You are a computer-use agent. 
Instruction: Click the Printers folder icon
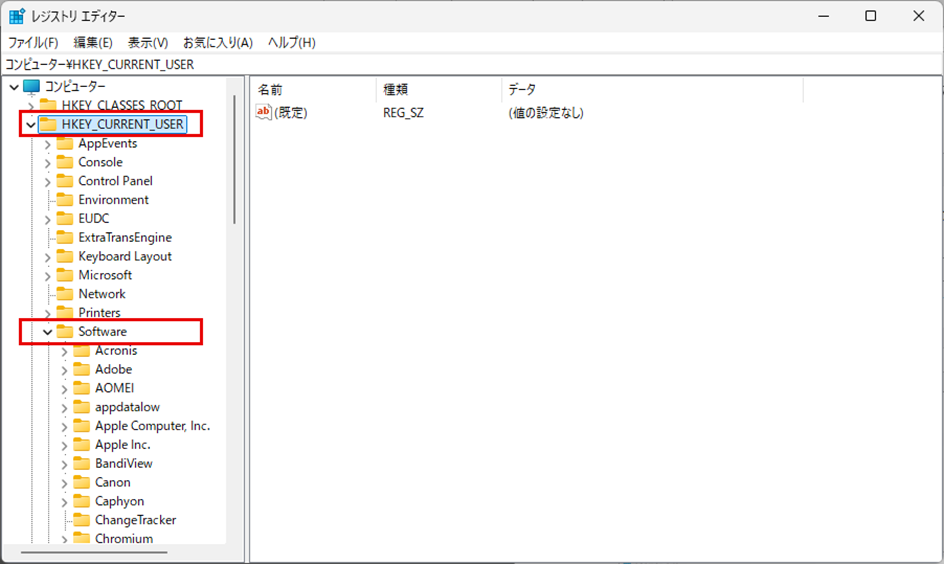[65, 312]
